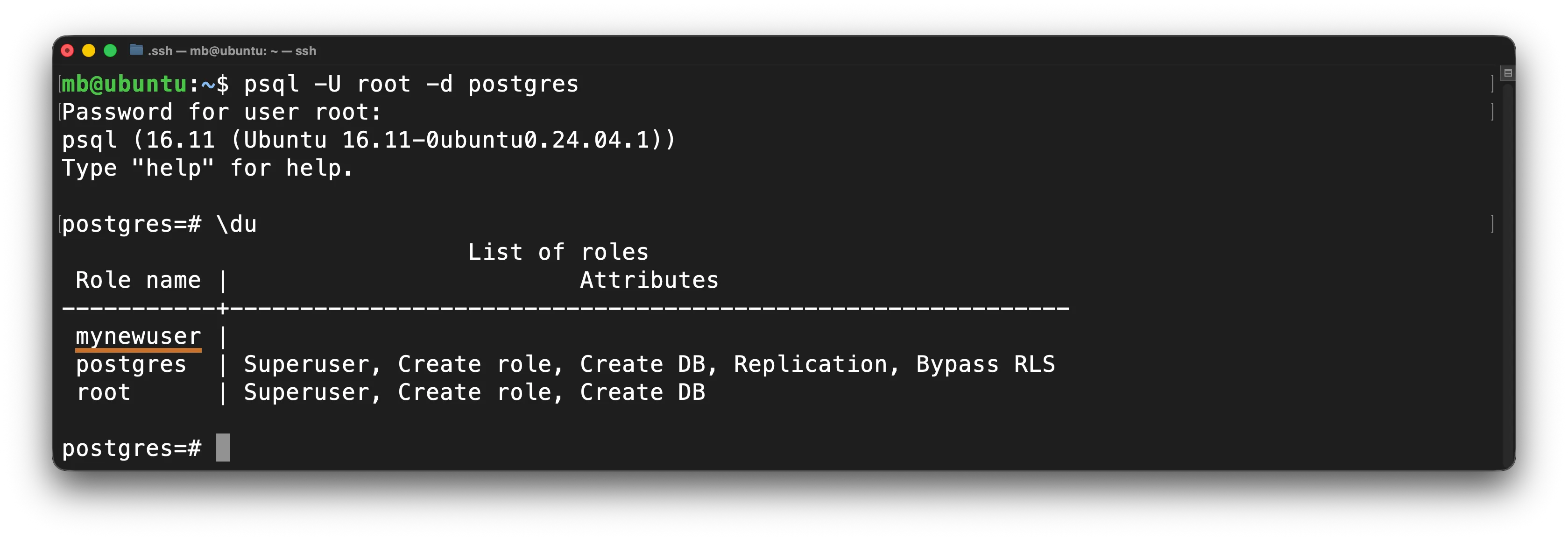Click the "List of roles" table header
1568x540 pixels.
(558, 251)
